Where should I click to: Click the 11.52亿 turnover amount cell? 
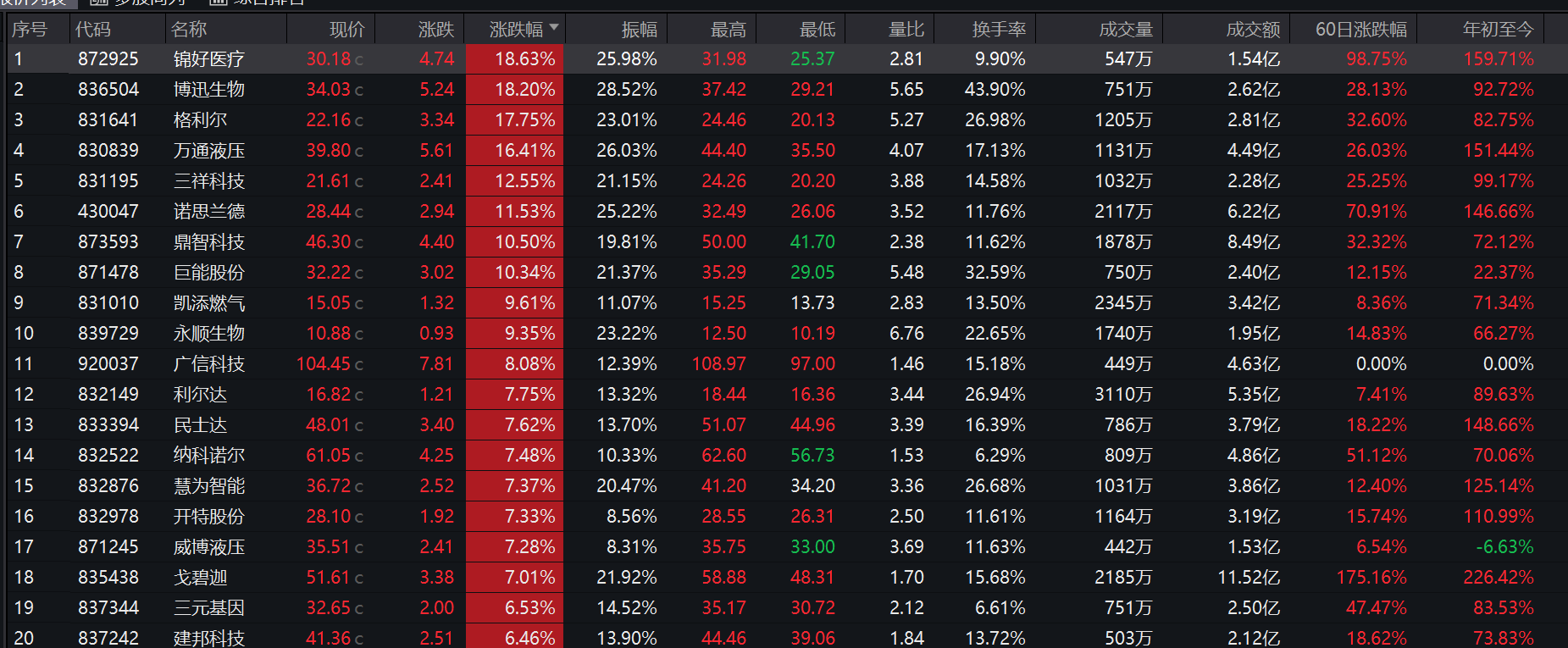point(1249,578)
